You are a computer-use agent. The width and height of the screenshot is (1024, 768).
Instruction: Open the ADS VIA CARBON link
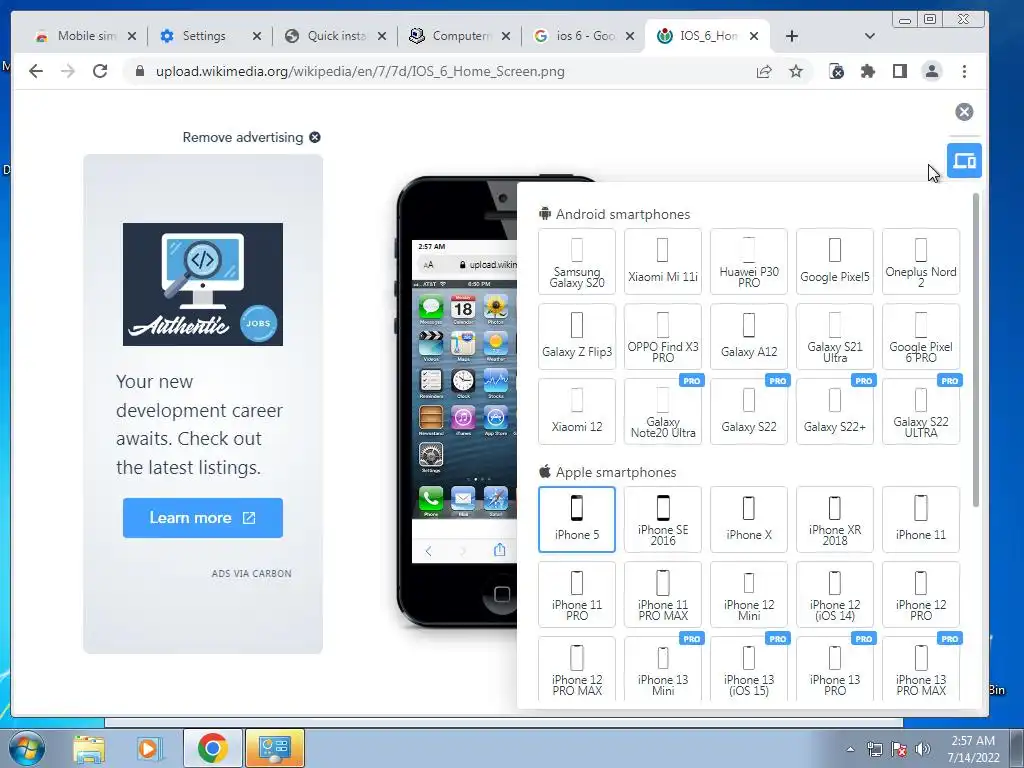(251, 573)
